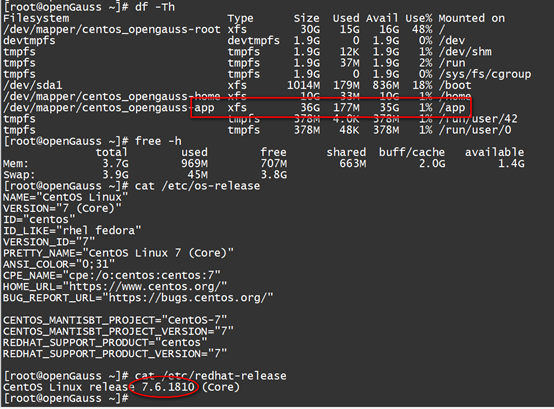Click the 'Mounted on' column header
Viewport: 554px width, 409px height.
[x=472, y=18]
